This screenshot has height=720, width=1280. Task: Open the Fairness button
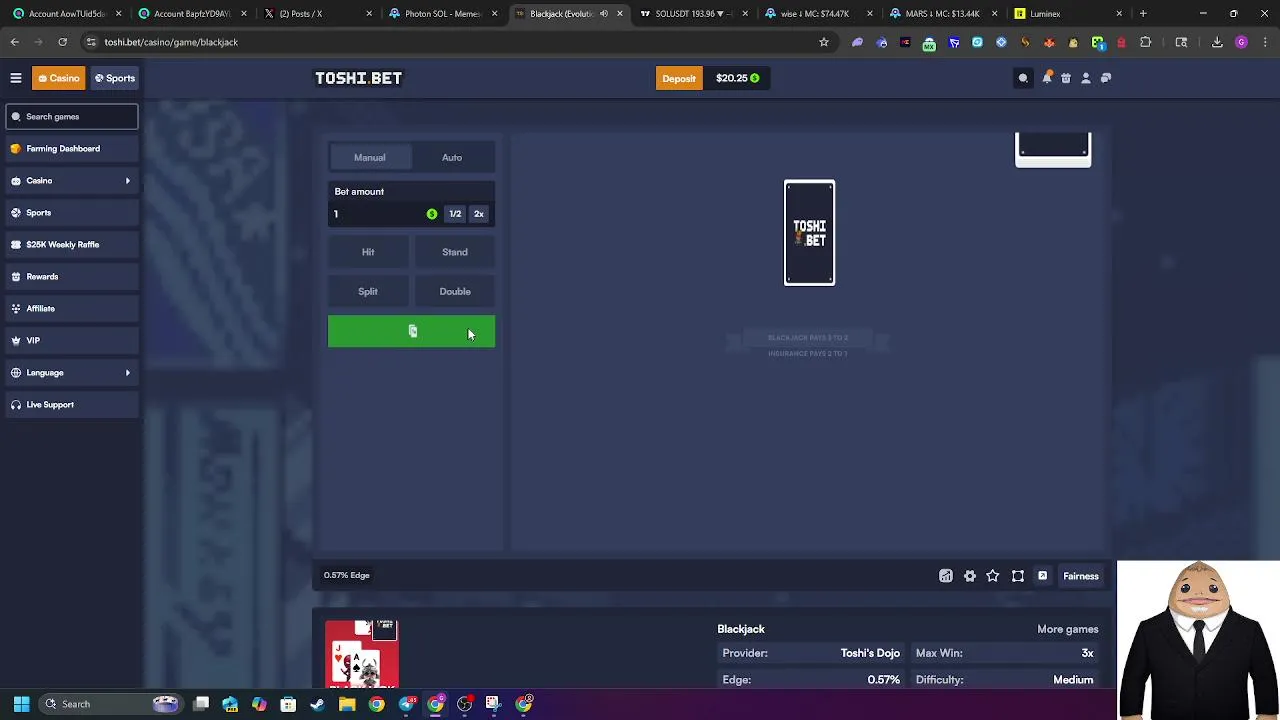pos(1080,576)
